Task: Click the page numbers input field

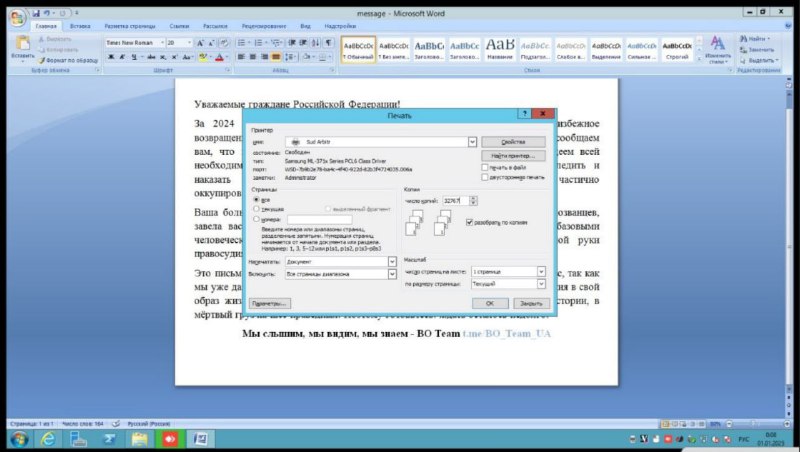Action: click(x=319, y=219)
